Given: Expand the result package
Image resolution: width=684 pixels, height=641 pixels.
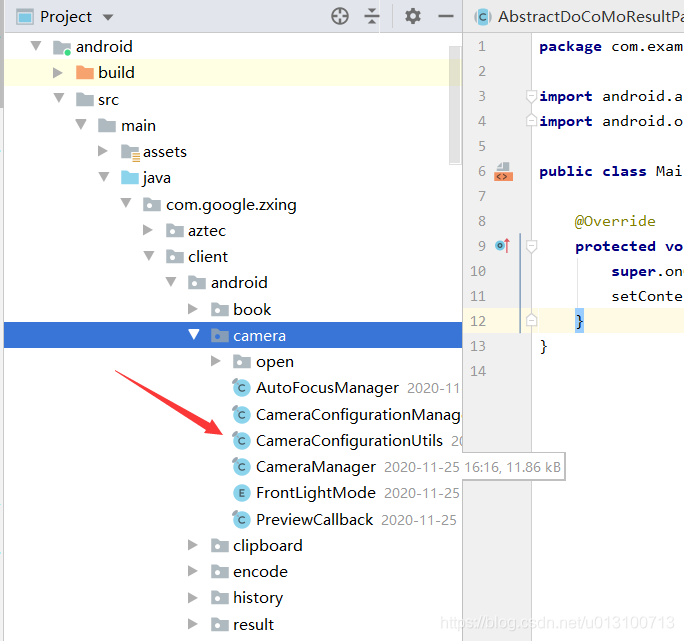Looking at the screenshot, I should [x=192, y=624].
